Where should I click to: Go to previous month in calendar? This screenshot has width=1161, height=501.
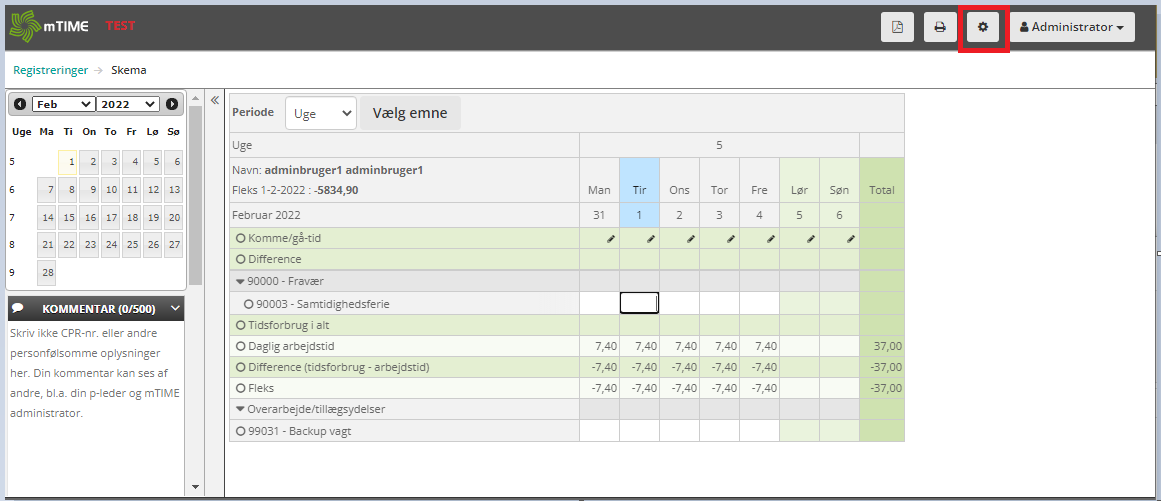click(x=20, y=104)
